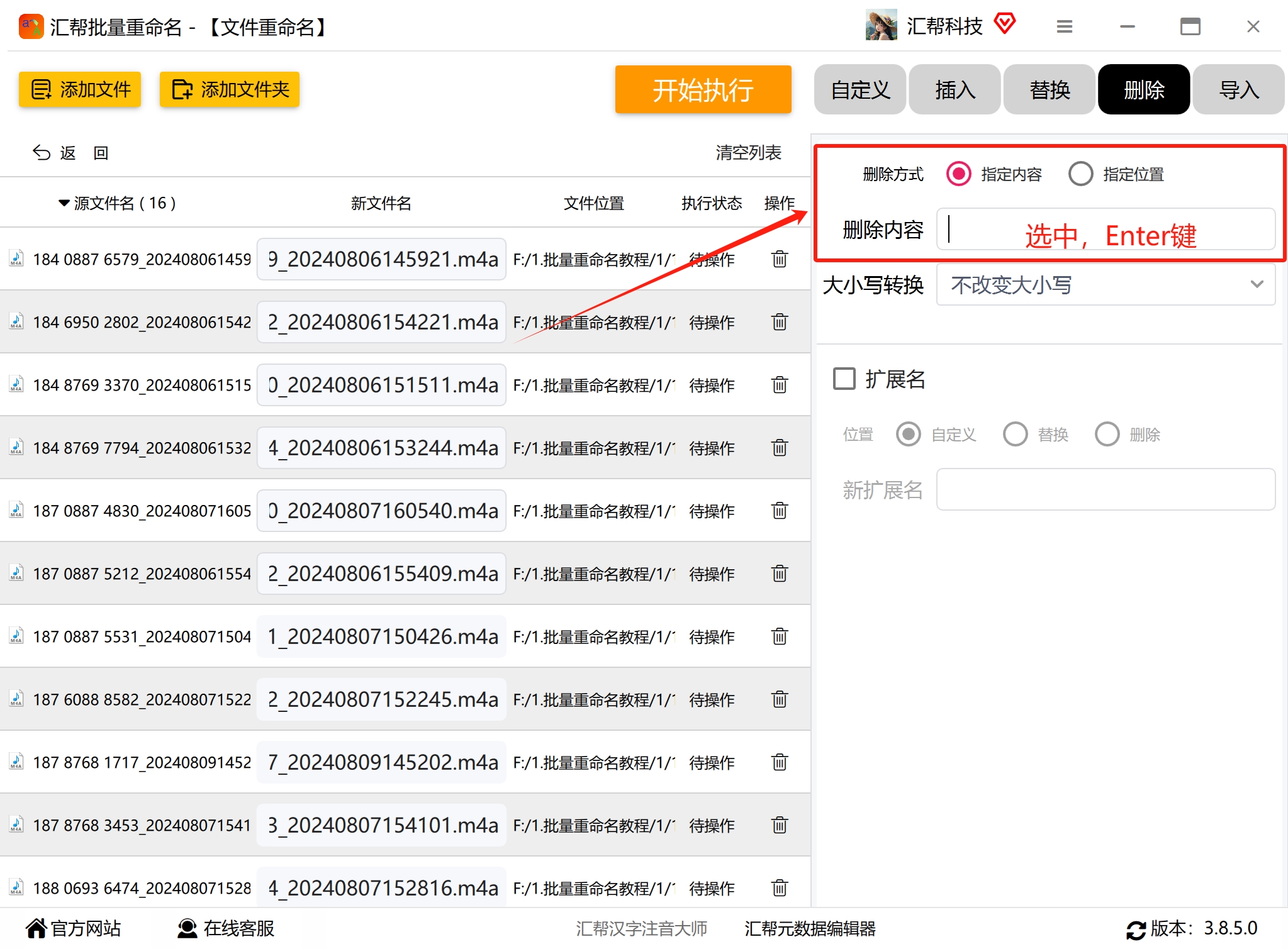The image size is (1288, 949).
Task: Click the 添加文件夹 button
Action: pyautogui.click(x=229, y=89)
